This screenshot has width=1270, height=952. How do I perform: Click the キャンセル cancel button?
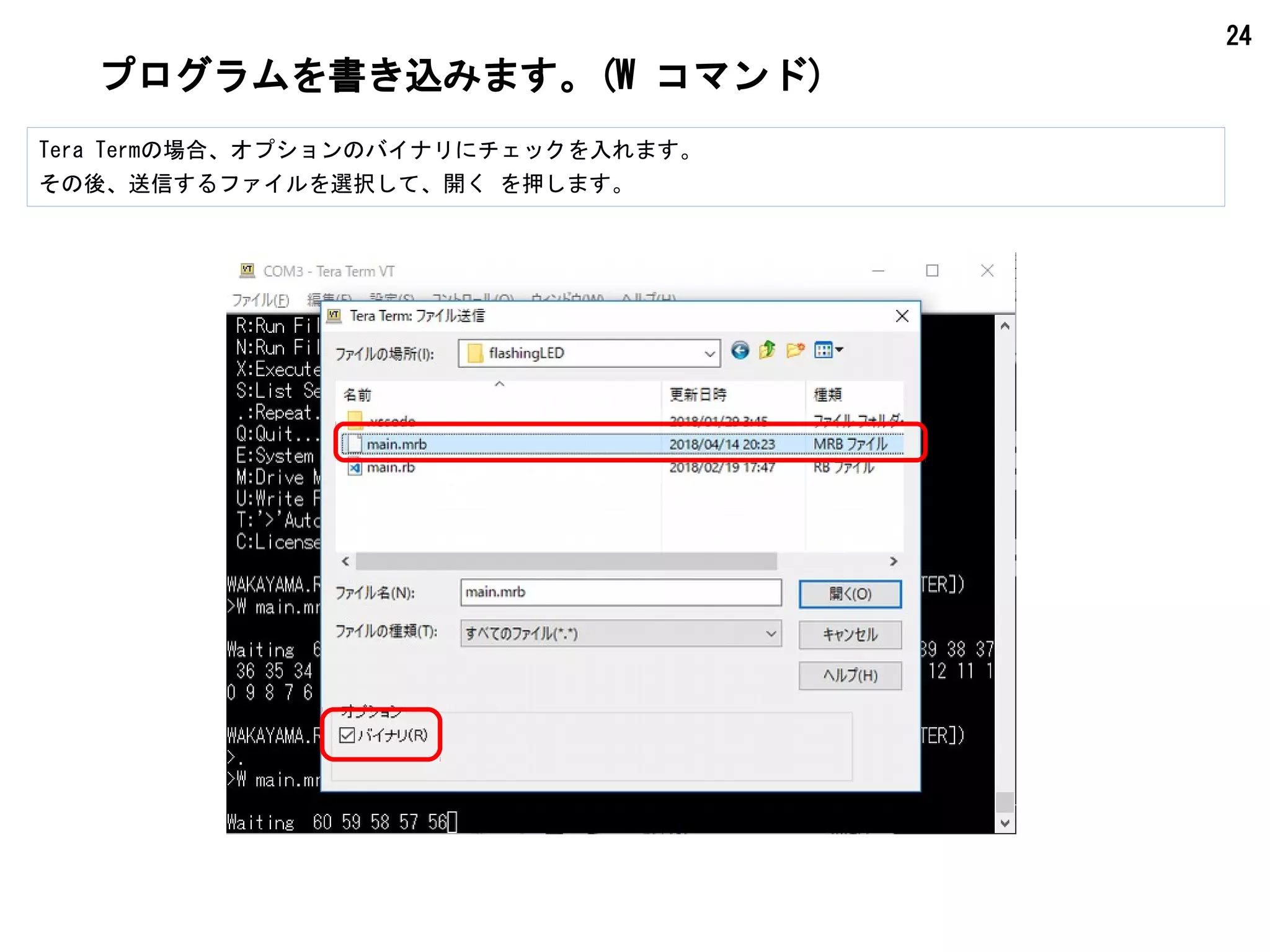[850, 635]
